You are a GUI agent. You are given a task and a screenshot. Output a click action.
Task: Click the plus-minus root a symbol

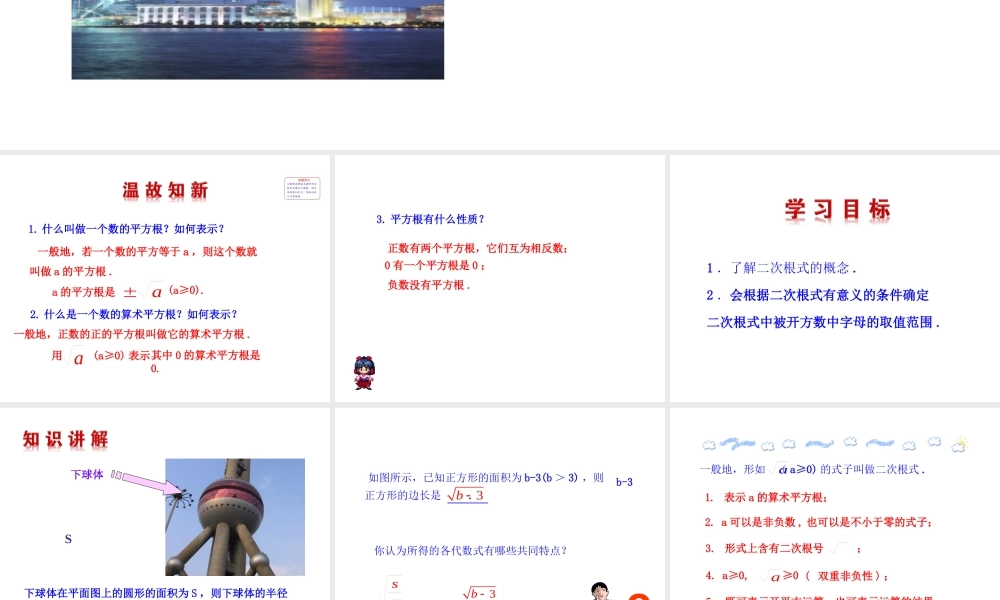pyautogui.click(x=143, y=292)
